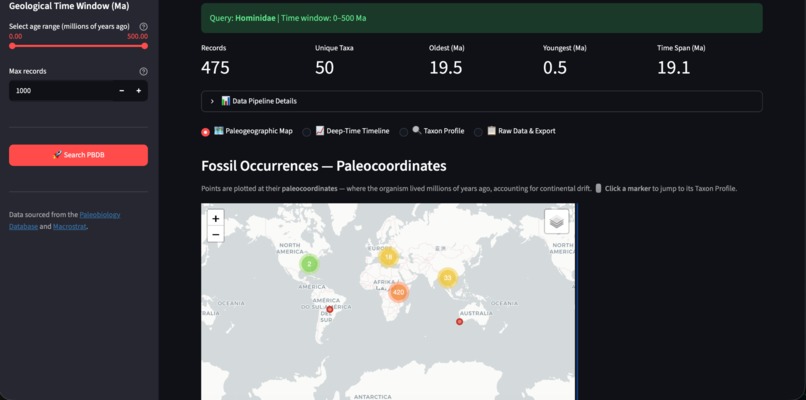Click the Records value 475
Screen dimensions: 806x400
(x=215, y=67)
